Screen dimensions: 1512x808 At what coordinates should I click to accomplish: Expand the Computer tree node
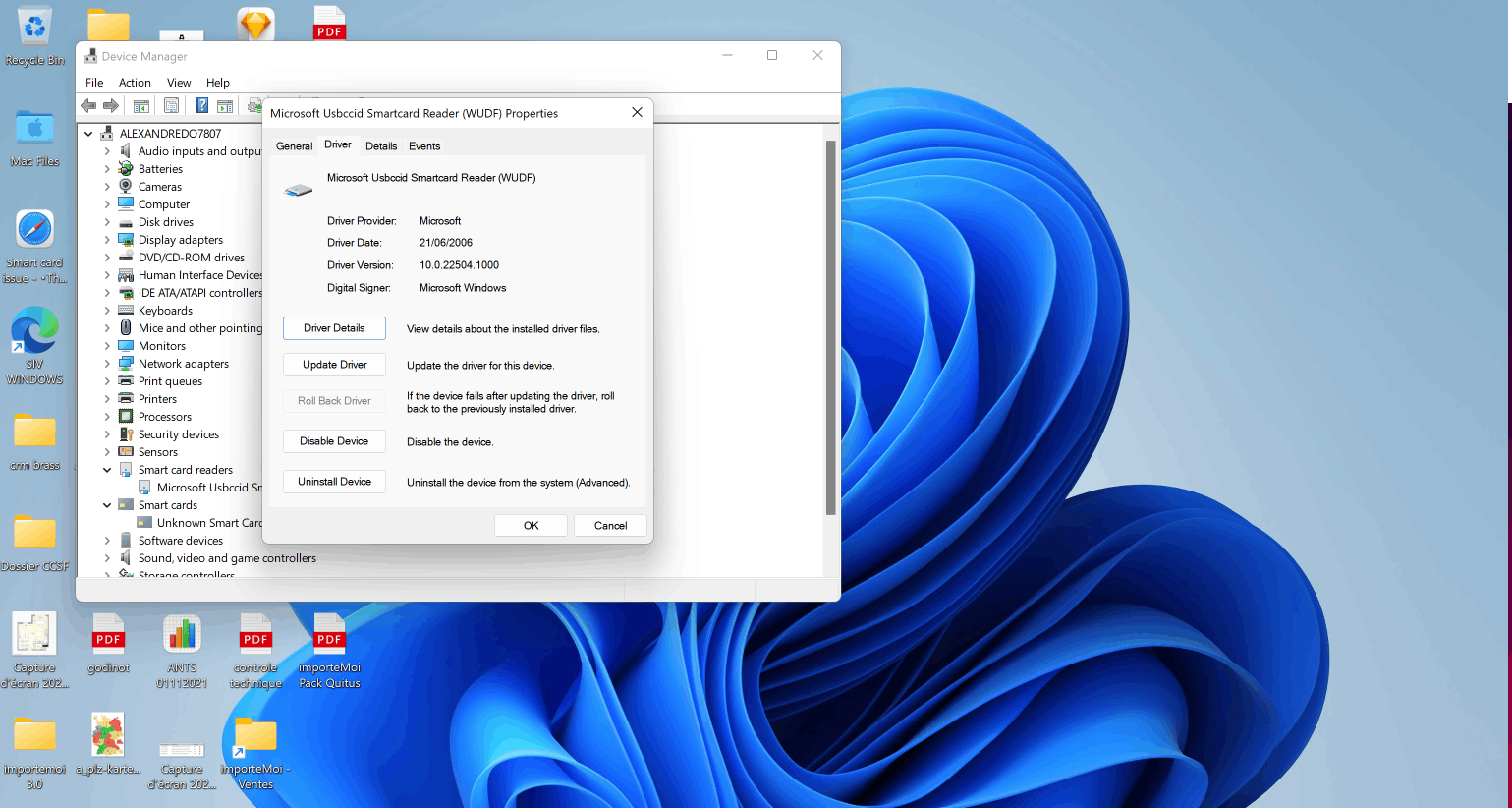(107, 204)
